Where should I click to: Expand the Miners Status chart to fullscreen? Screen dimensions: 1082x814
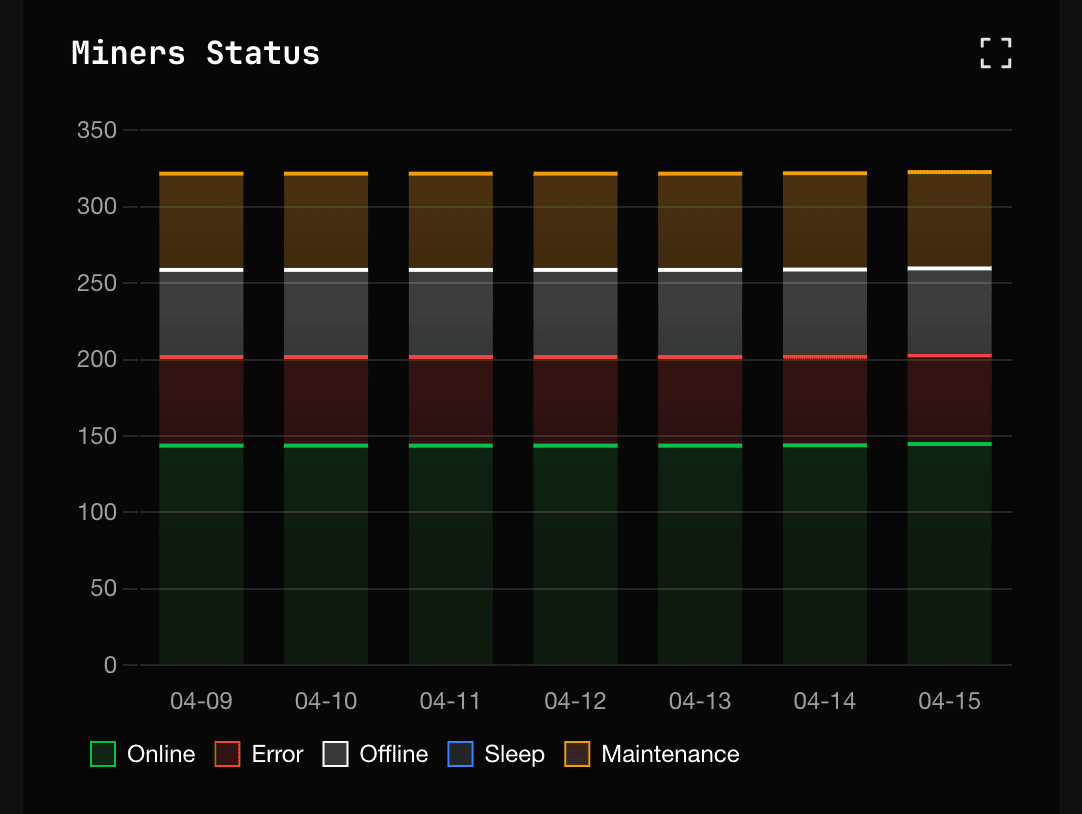[x=996, y=53]
